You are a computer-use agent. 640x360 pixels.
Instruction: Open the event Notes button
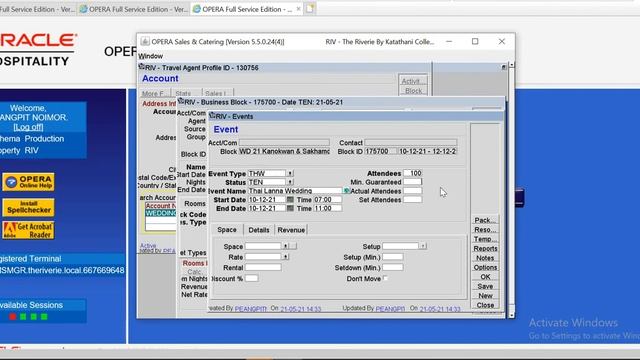tap(485, 258)
